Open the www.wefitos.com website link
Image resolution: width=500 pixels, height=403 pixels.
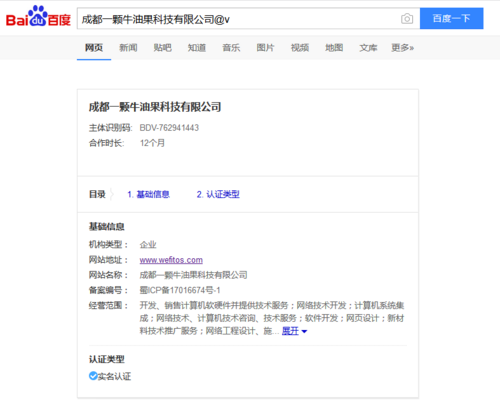171,260
